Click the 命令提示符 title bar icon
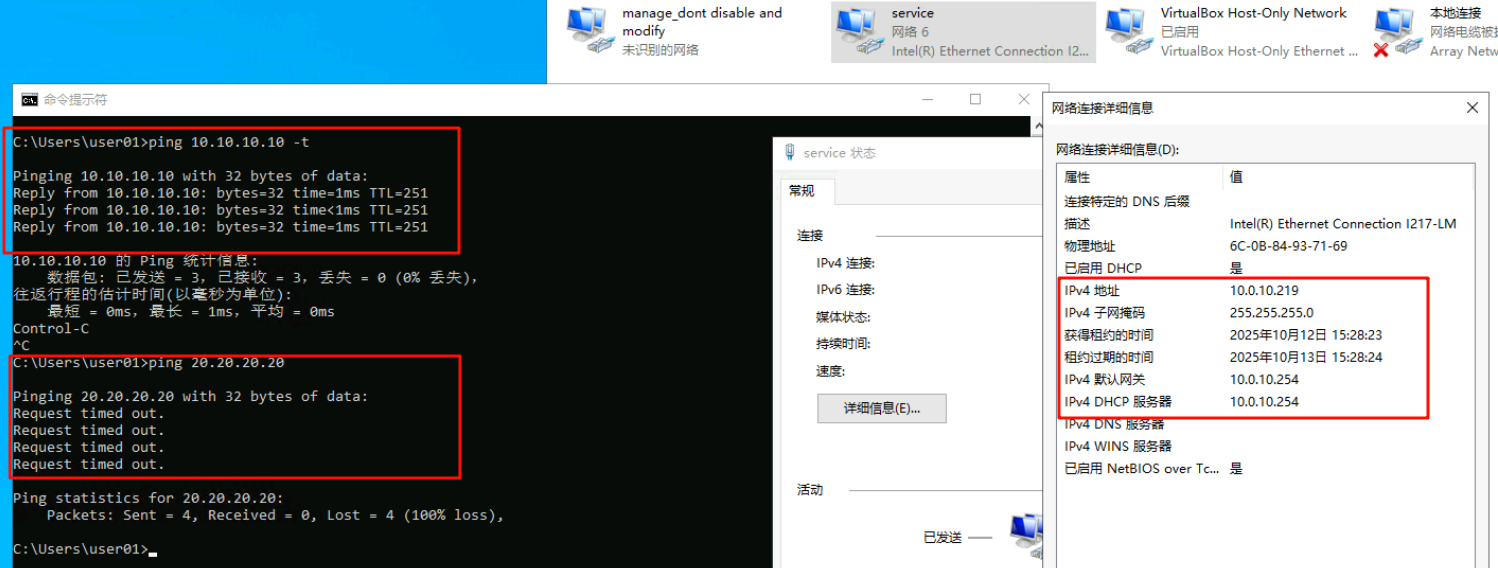This screenshot has height=568, width=1498. pos(30,100)
